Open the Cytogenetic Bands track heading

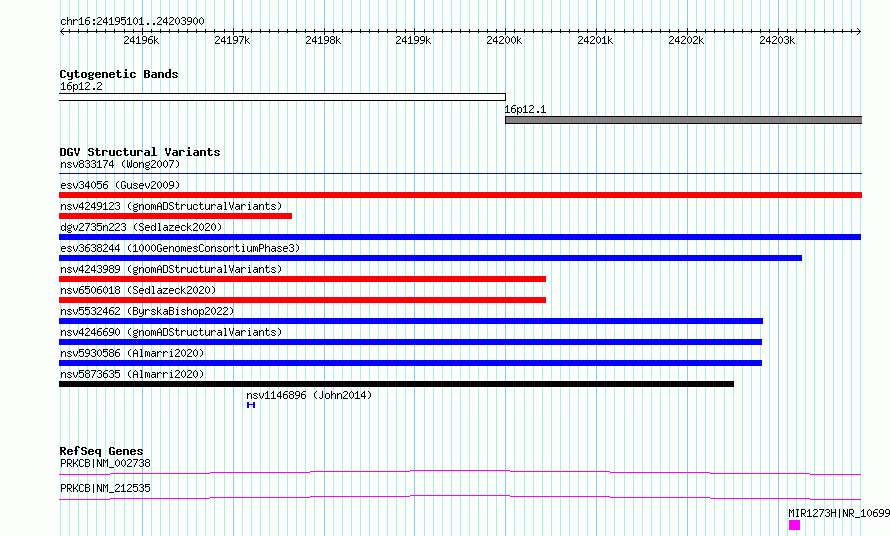[119, 74]
